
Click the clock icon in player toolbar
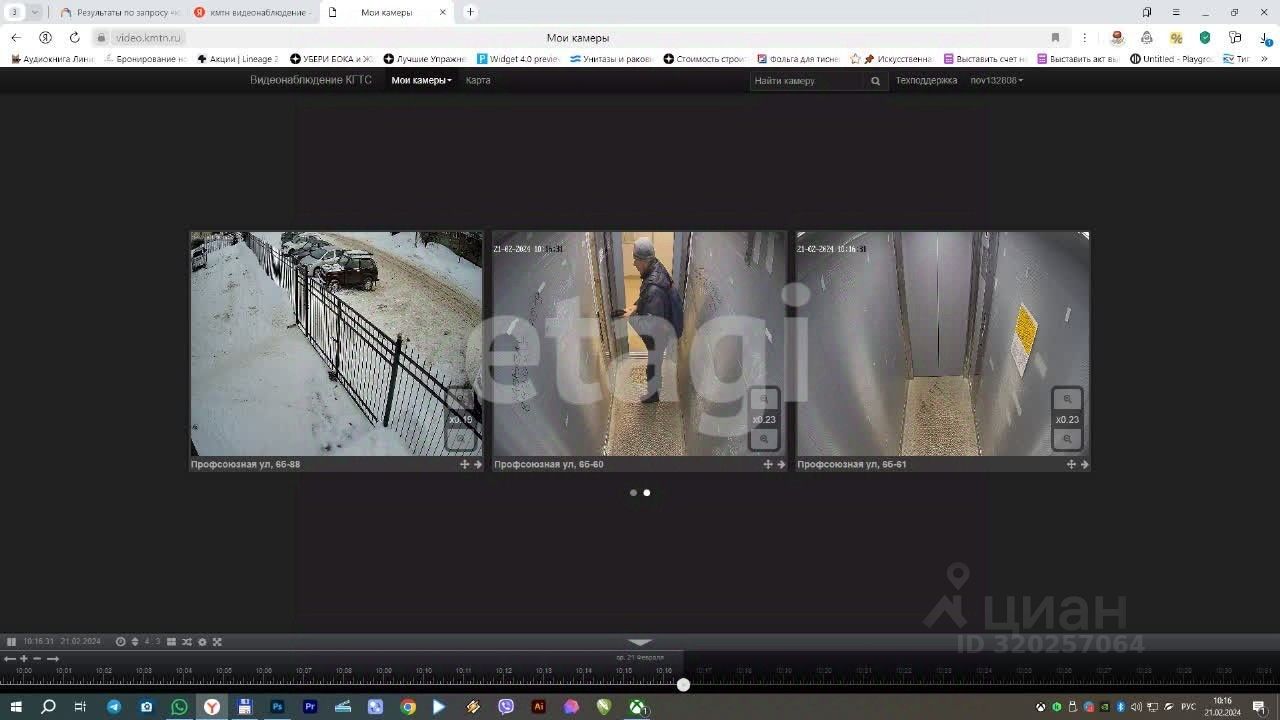click(x=121, y=642)
